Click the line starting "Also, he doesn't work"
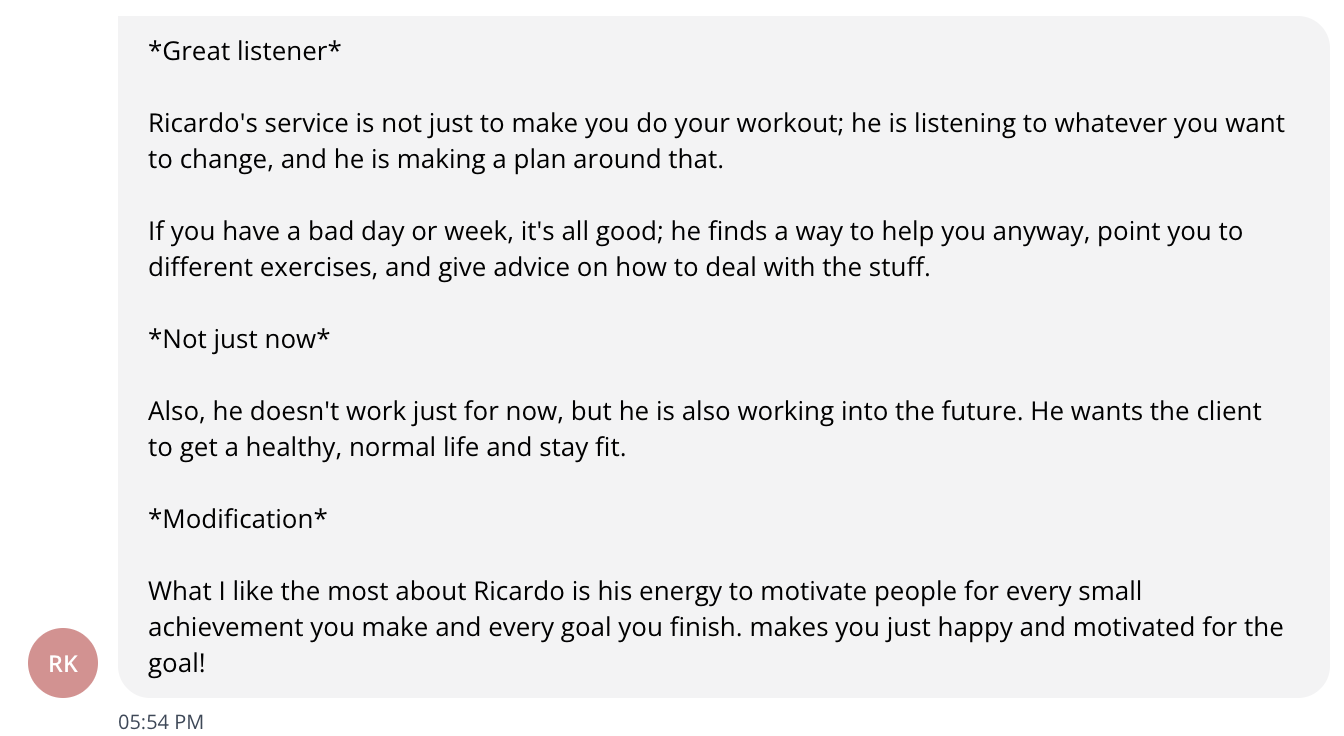 705,411
